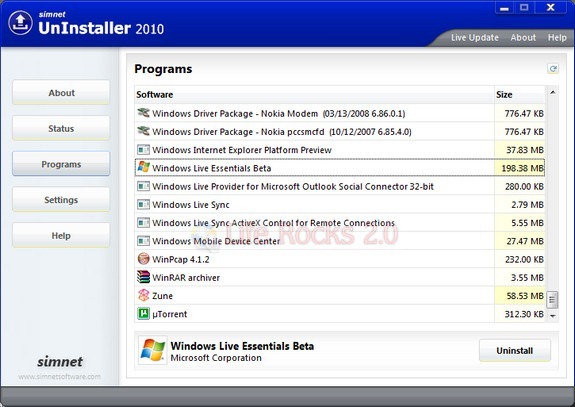Screen dimensions: 575x407
Task: Click the Nokia Modem driver package icon
Action: (x=143, y=113)
